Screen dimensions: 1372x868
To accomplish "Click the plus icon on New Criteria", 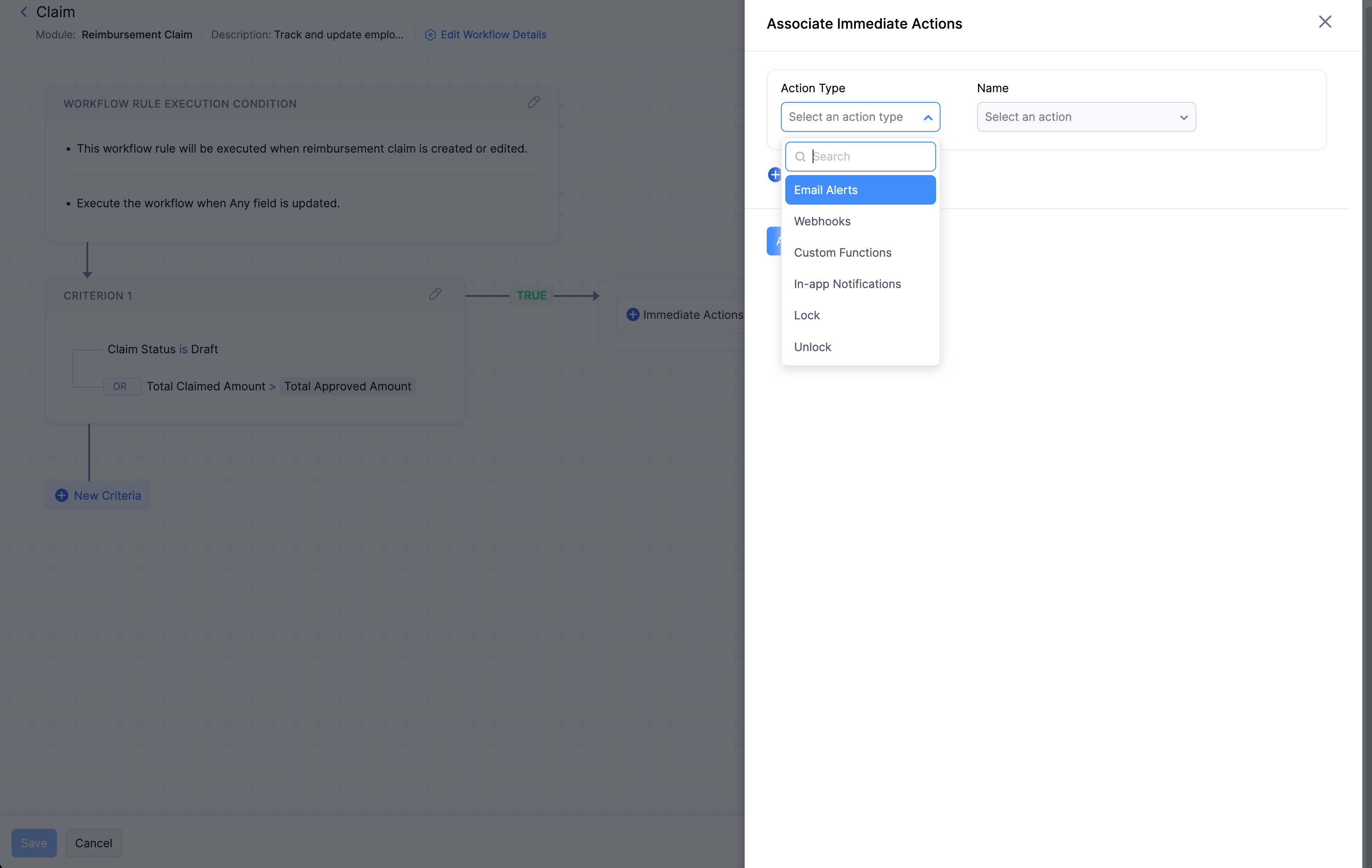I will tap(61, 495).
